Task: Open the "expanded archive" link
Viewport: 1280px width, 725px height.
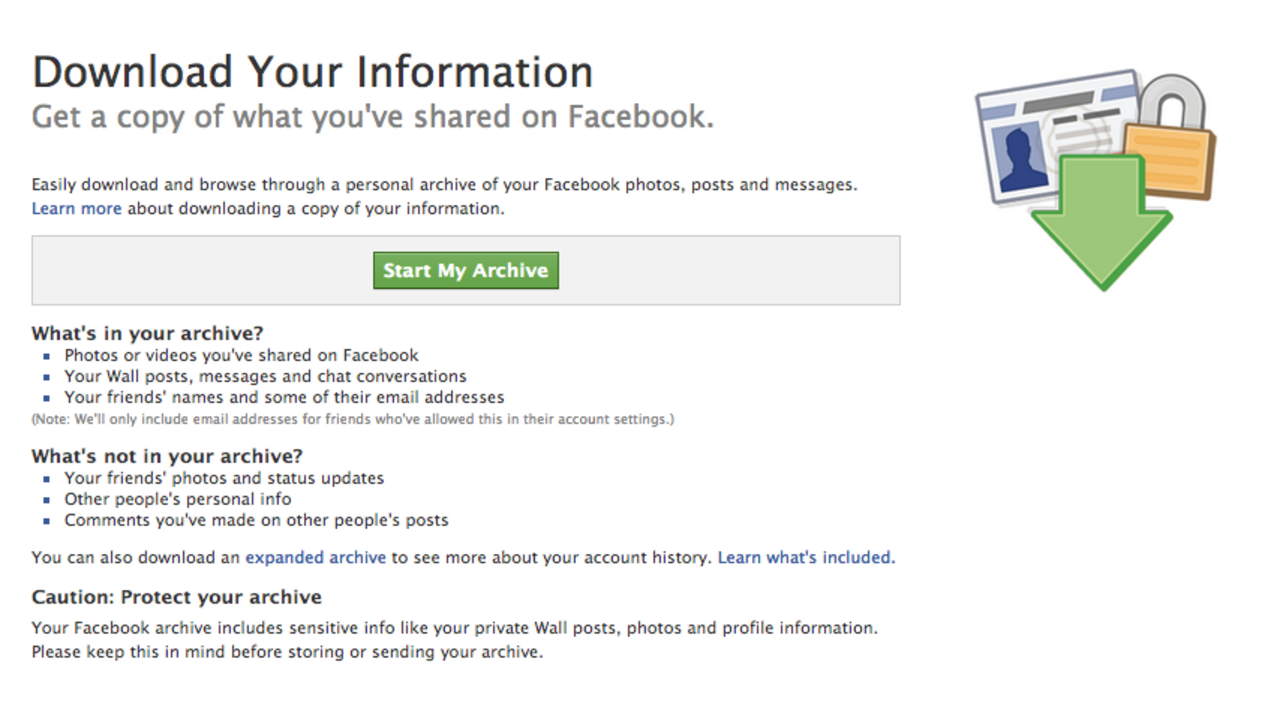Action: [x=315, y=557]
